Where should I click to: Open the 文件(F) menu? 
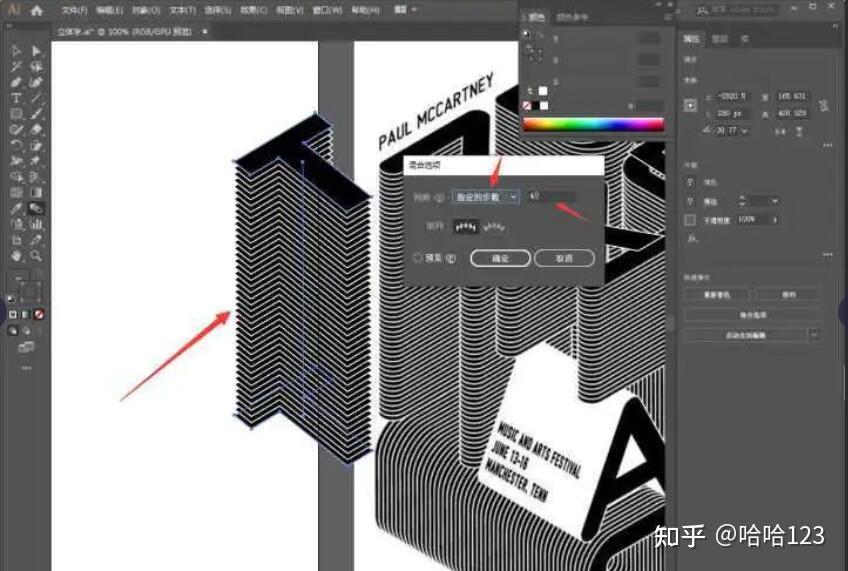(74, 10)
